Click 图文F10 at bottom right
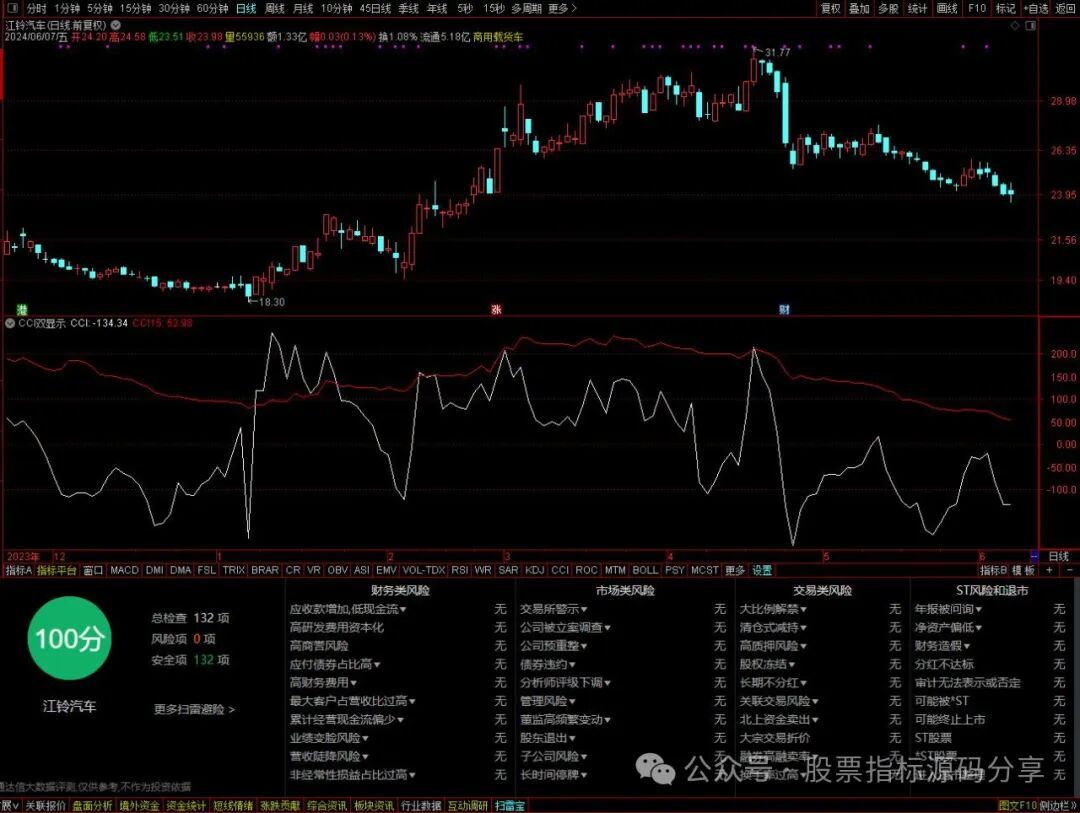This screenshot has height=813, width=1080. click(x=1017, y=805)
